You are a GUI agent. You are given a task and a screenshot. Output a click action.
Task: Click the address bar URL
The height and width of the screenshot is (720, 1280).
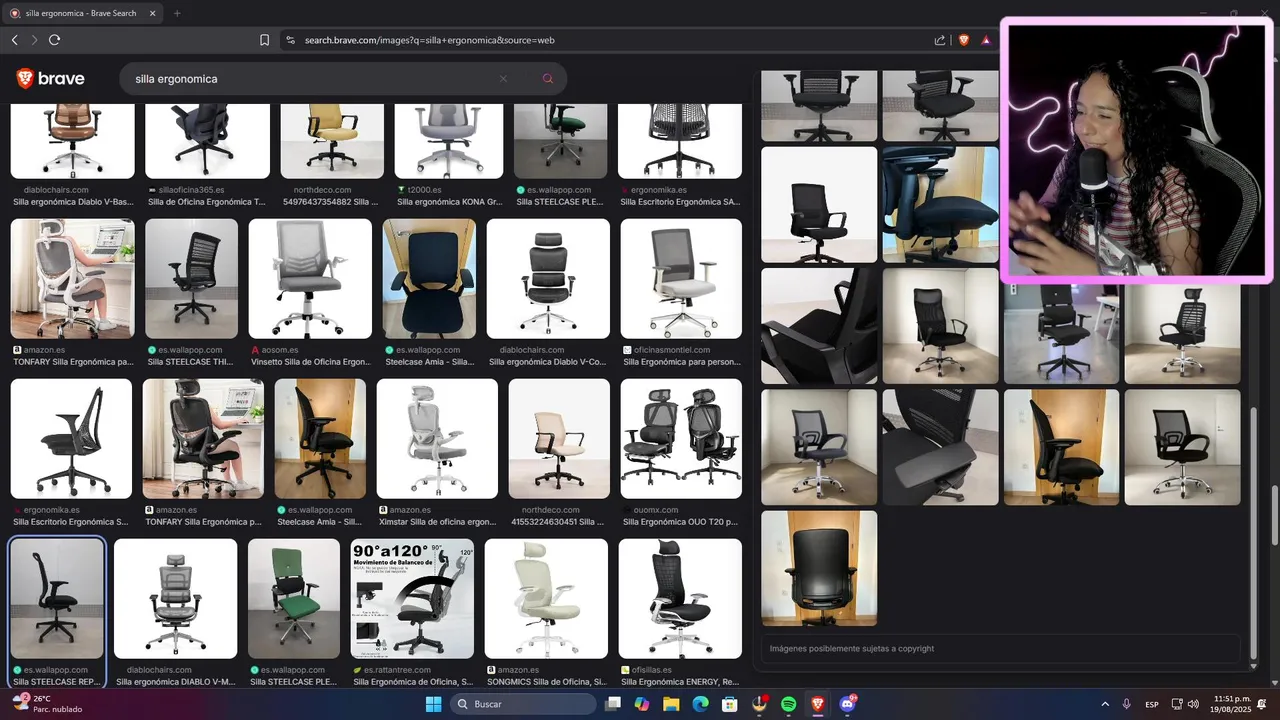tap(429, 40)
